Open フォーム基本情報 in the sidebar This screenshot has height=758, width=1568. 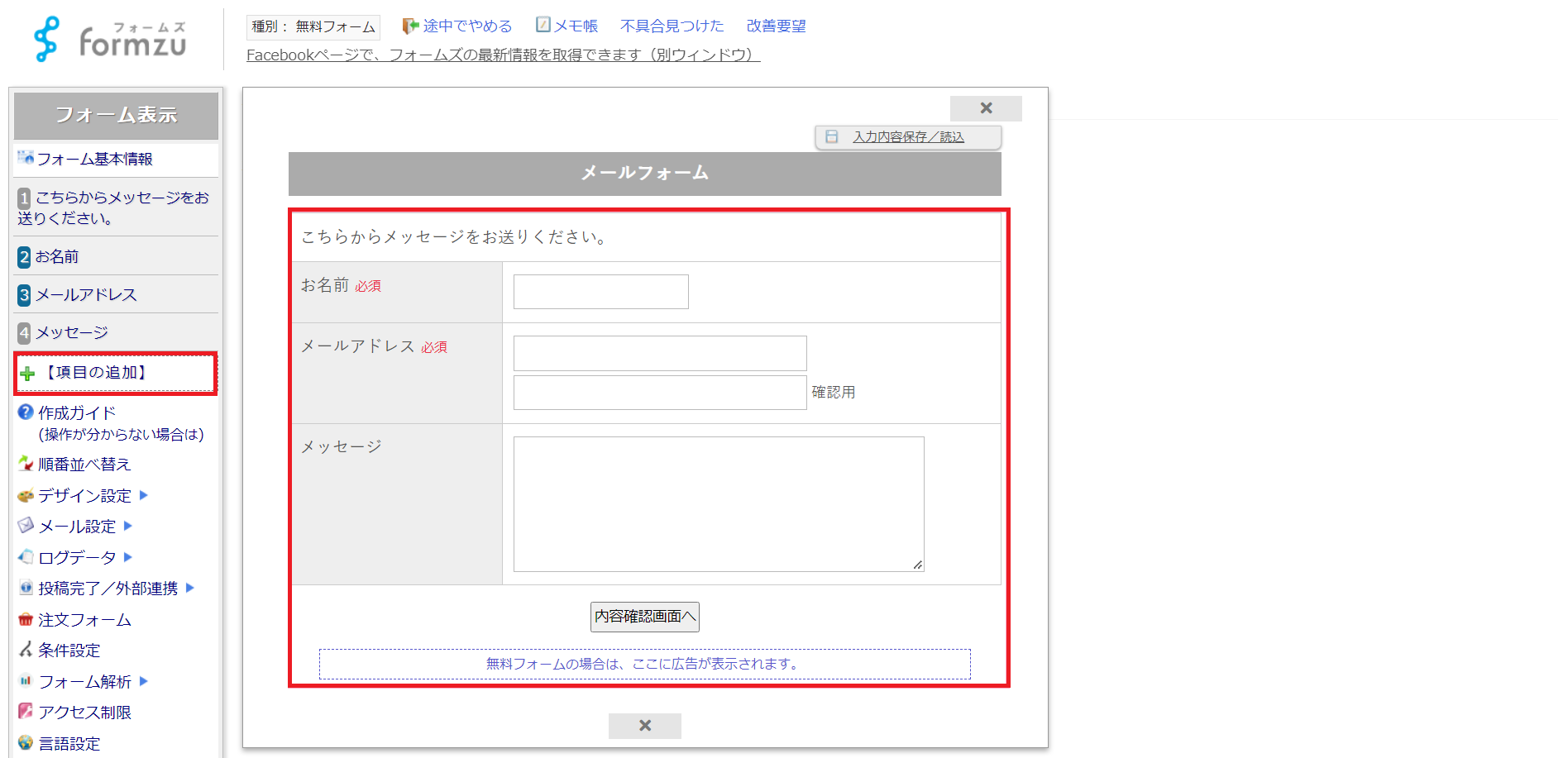(x=93, y=159)
